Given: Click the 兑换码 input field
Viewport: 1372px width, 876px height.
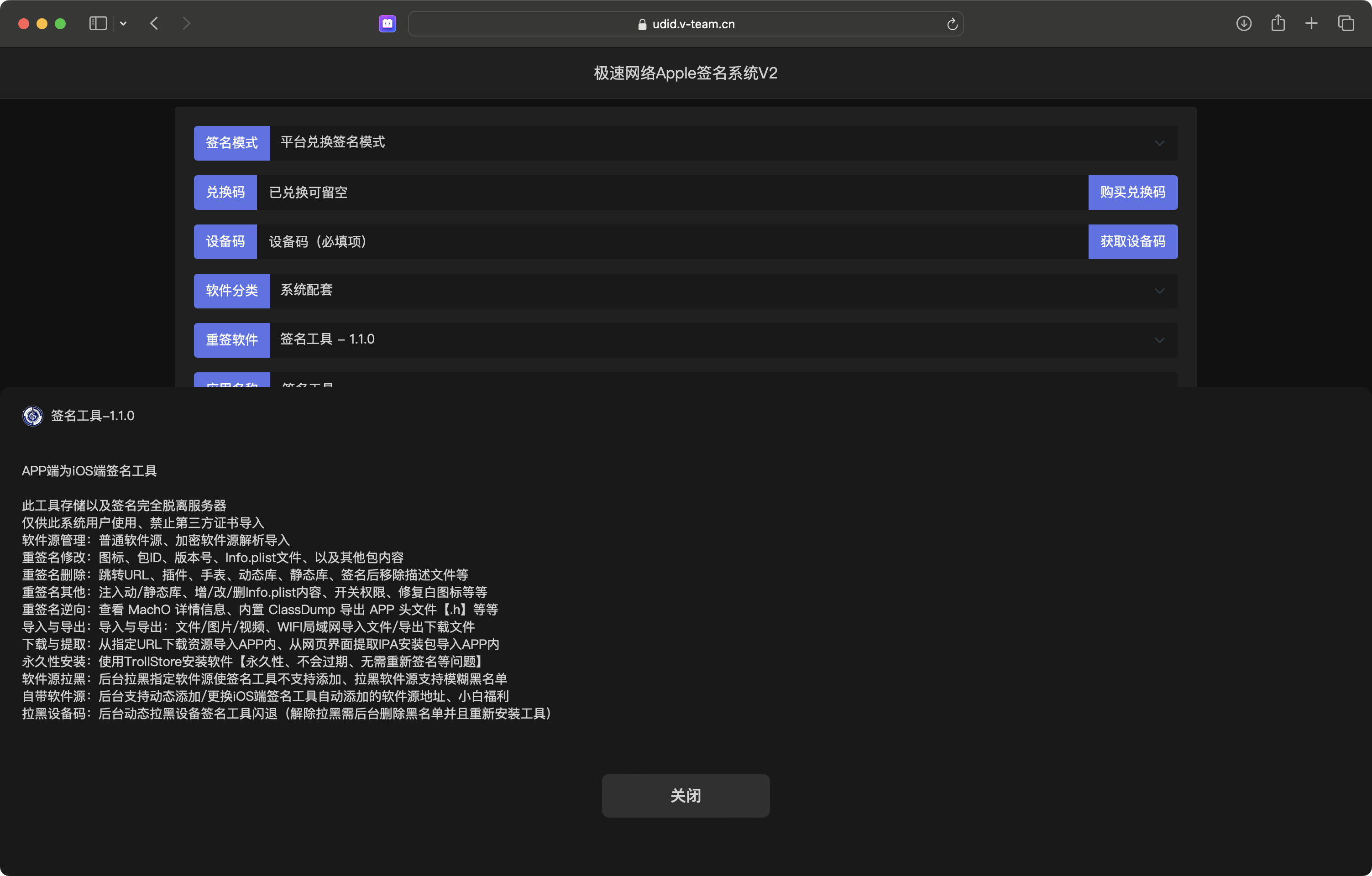Looking at the screenshot, I should [x=672, y=193].
